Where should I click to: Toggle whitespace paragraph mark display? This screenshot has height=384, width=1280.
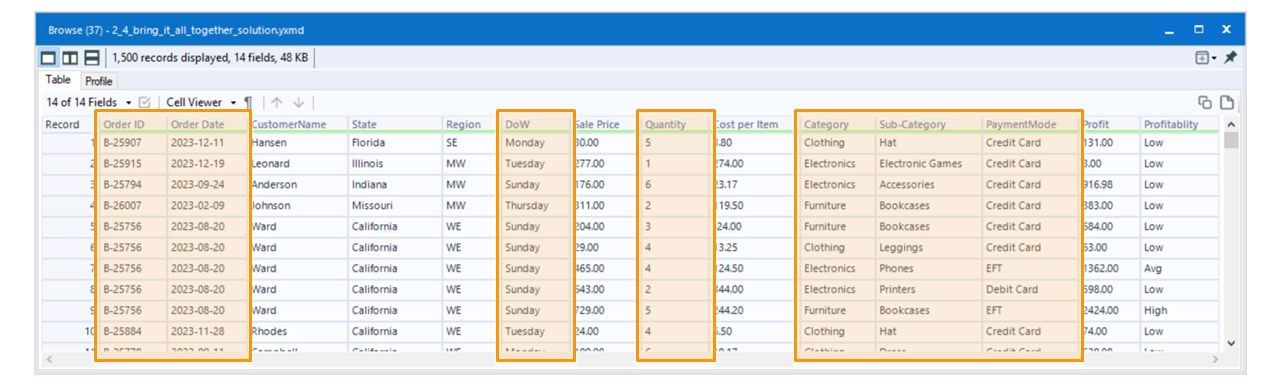click(x=248, y=102)
